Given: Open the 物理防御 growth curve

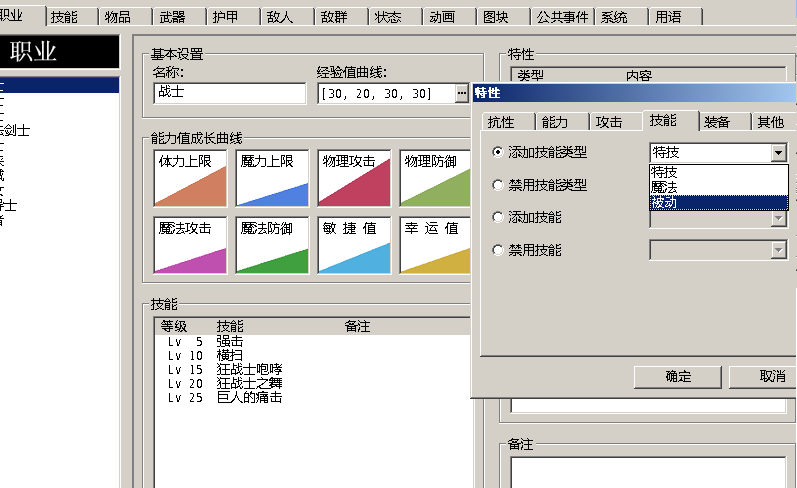Looking at the screenshot, I should pyautogui.click(x=435, y=178).
